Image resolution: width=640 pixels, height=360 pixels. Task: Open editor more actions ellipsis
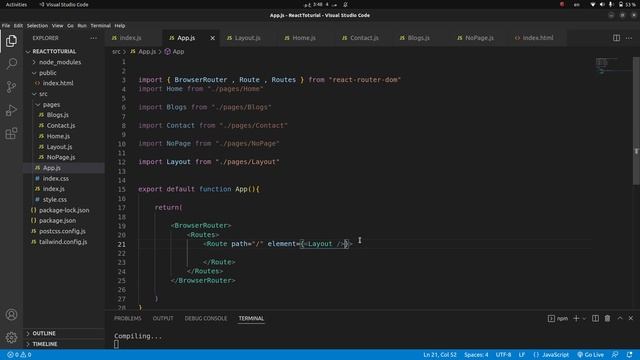tap(629, 38)
